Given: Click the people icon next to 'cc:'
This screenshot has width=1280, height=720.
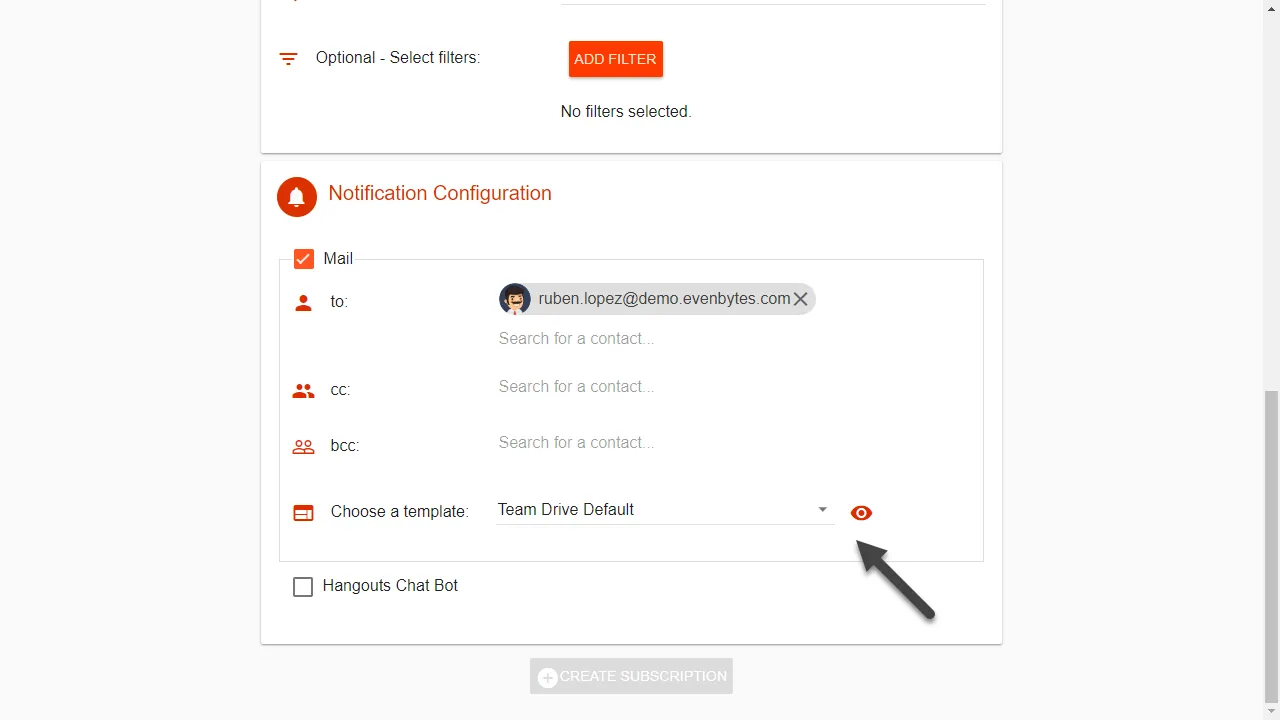Looking at the screenshot, I should (x=303, y=391).
